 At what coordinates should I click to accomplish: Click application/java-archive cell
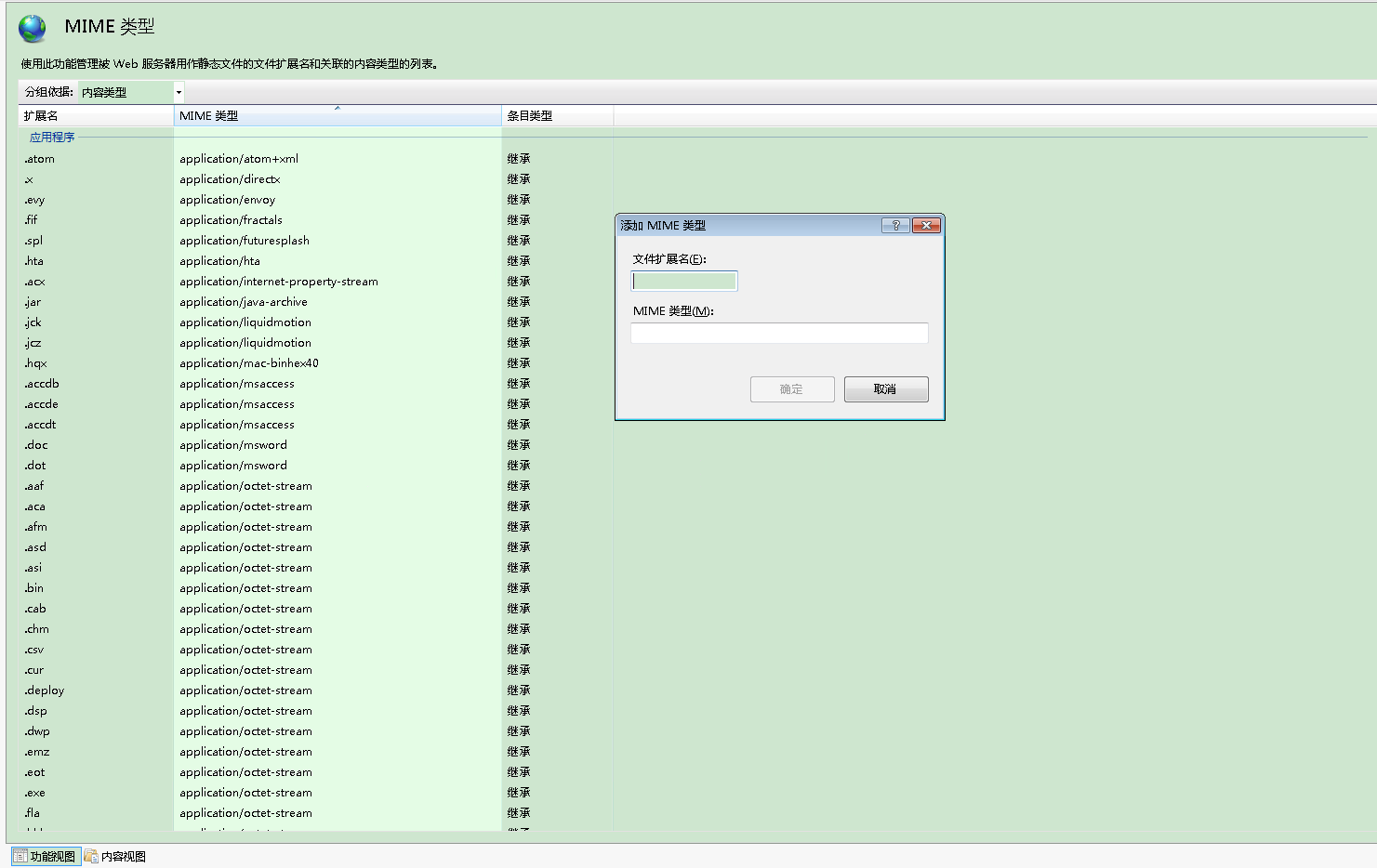tap(244, 302)
